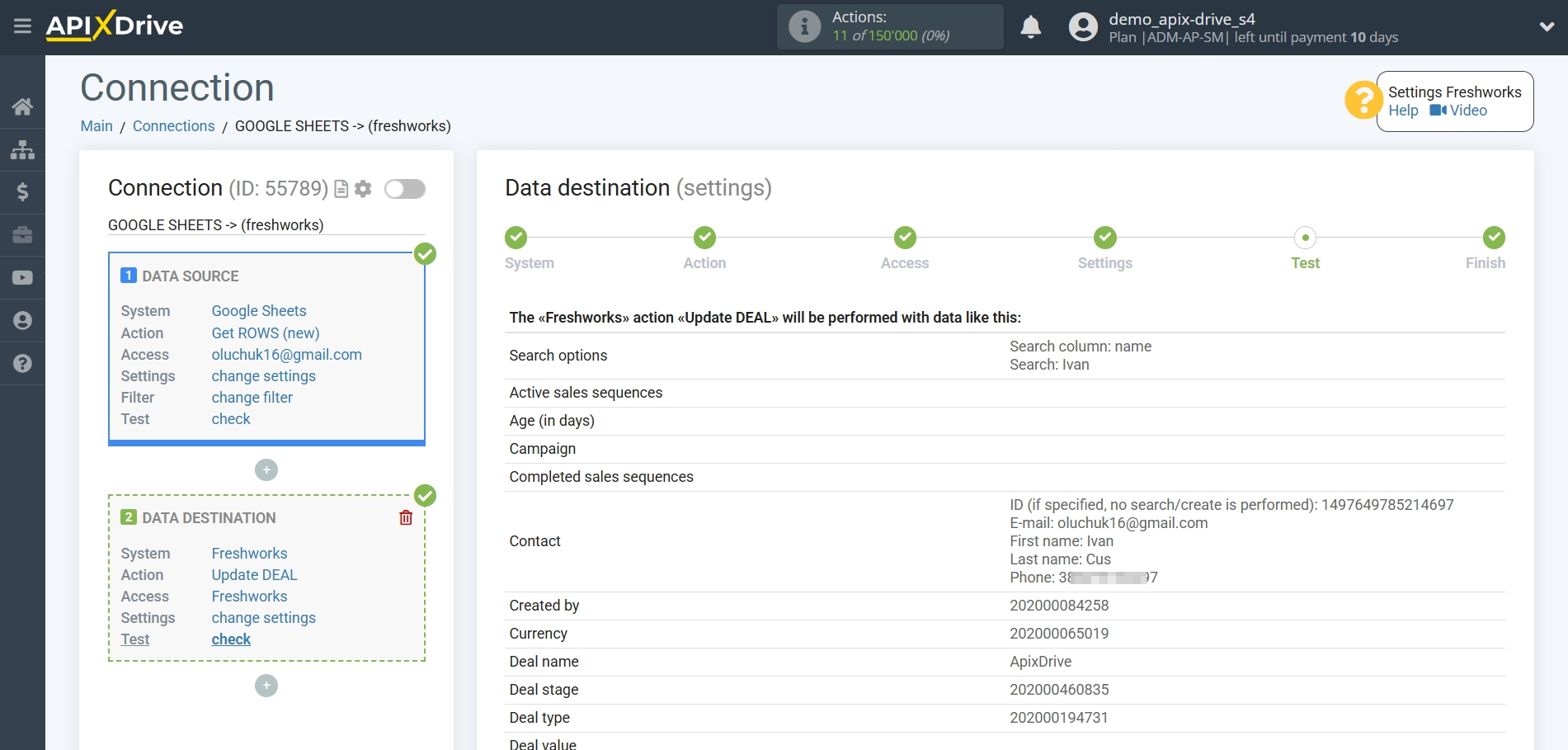This screenshot has width=1568, height=750.
Task: Open the Help link for Freshworks settings
Action: click(x=1403, y=111)
